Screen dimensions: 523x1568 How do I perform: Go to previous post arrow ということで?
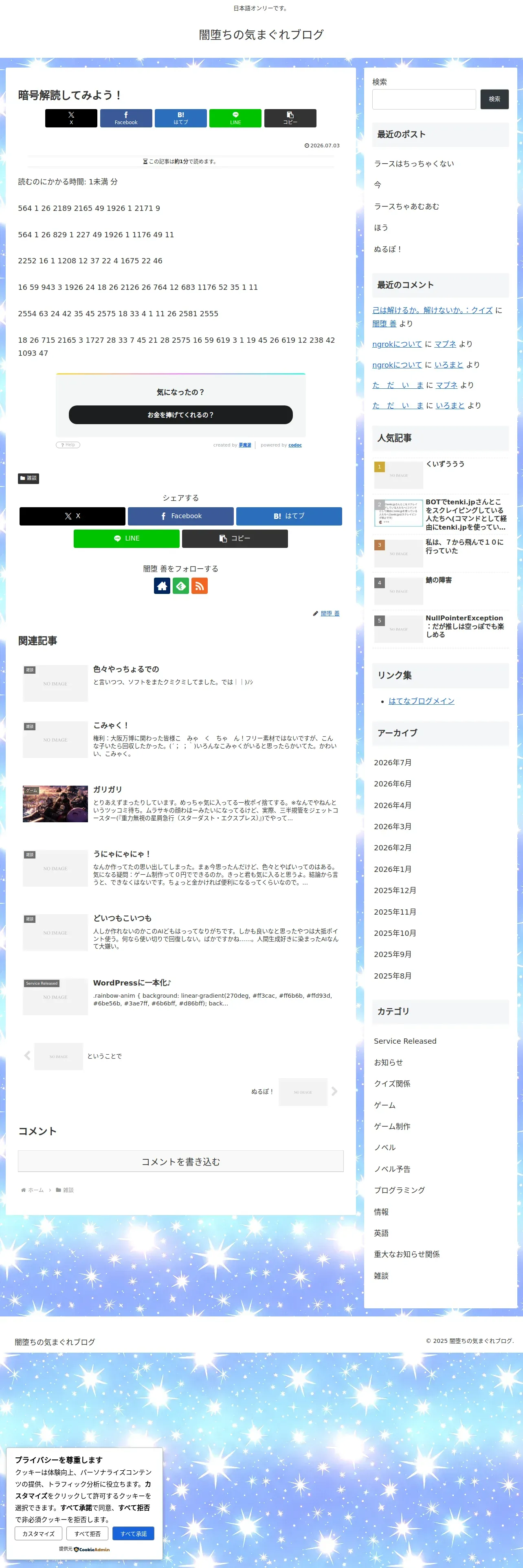click(27, 1056)
